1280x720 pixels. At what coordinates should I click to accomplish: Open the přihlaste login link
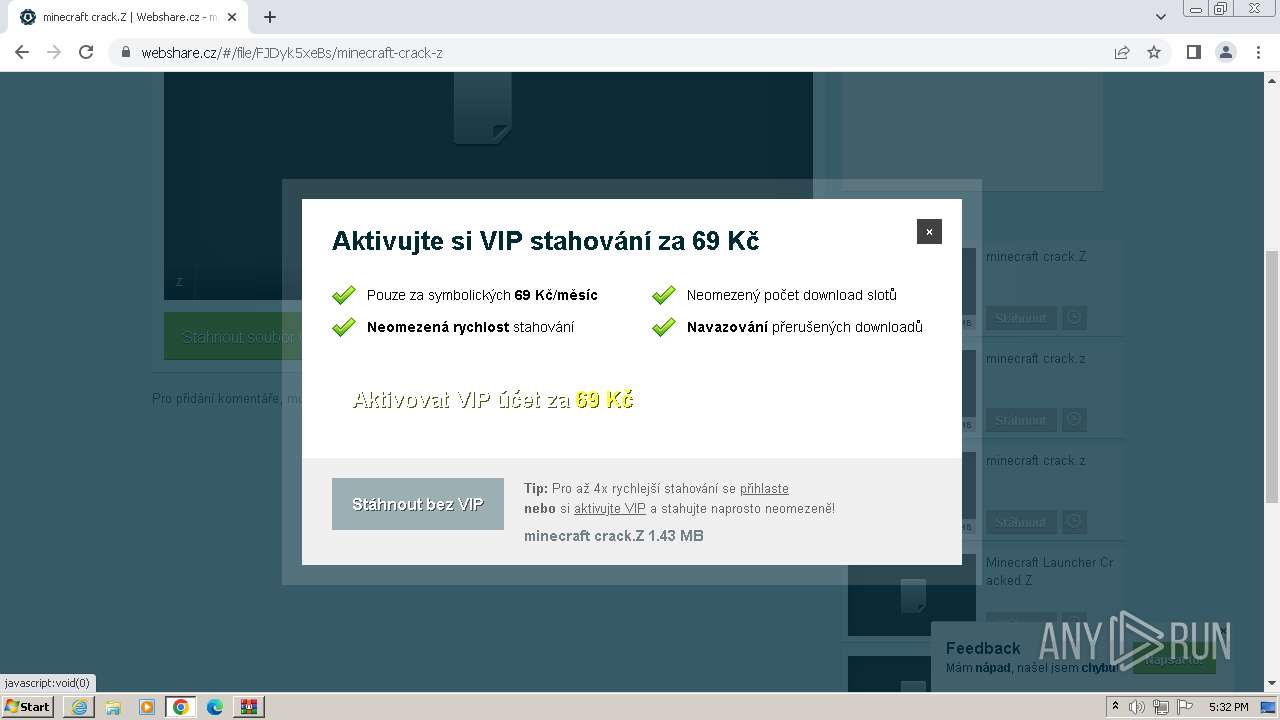764,488
